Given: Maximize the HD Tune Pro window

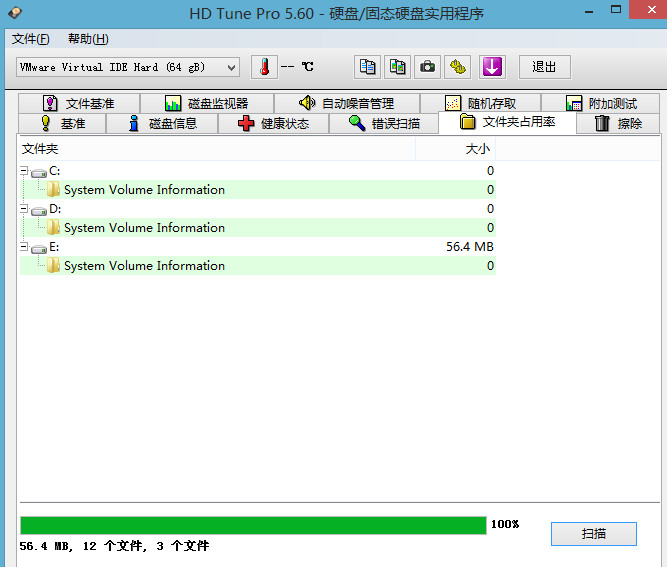Looking at the screenshot, I should tap(616, 10).
